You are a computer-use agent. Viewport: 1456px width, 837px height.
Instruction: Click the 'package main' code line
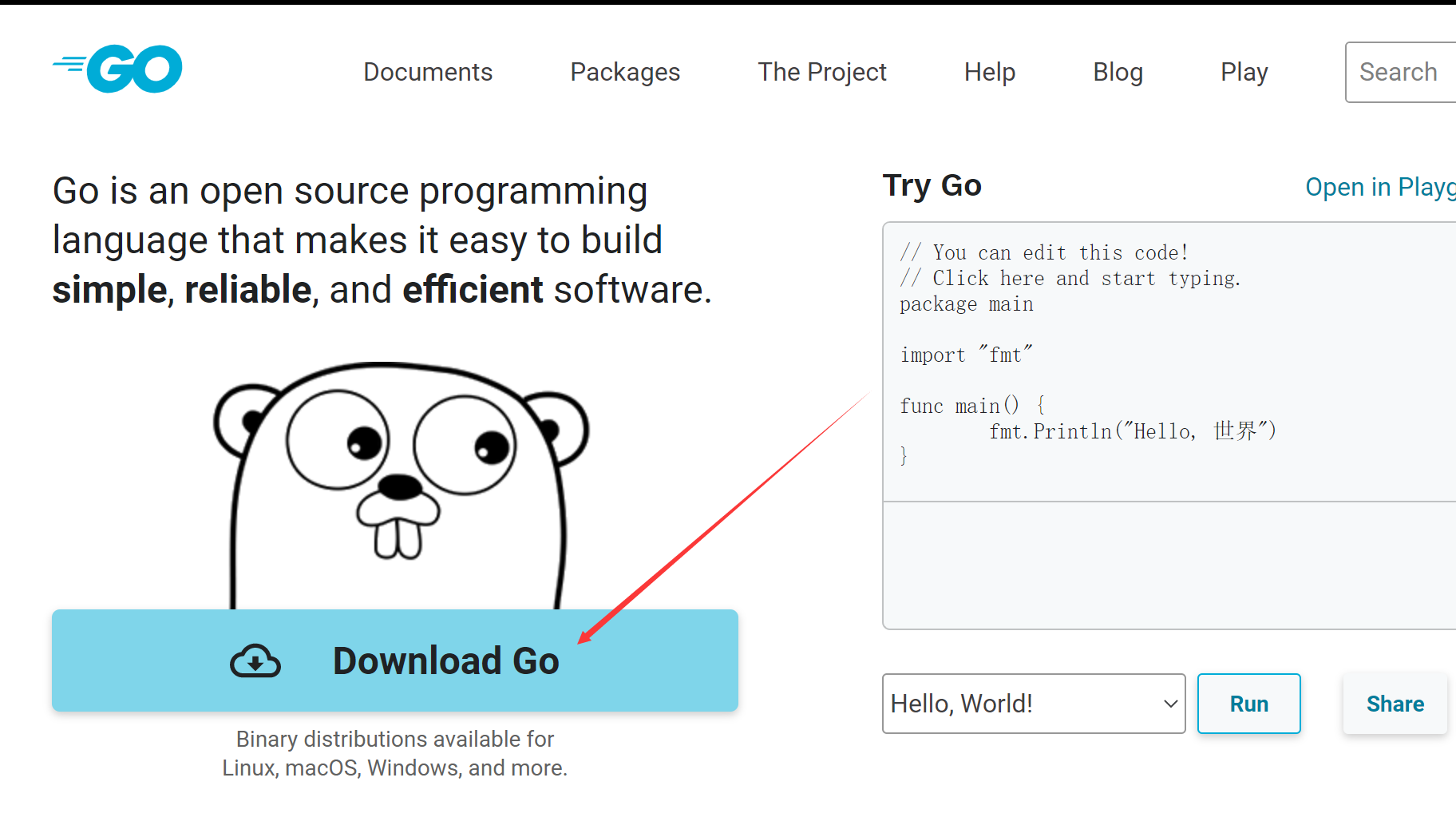click(967, 304)
